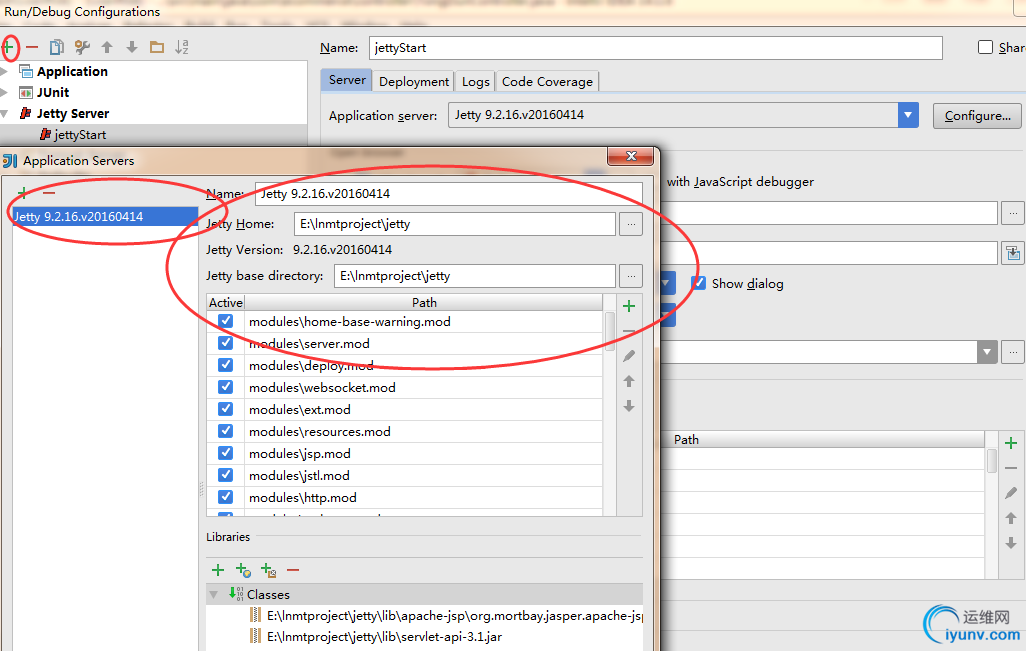Click the import icon beside field
Screen dimensions: 1026x651
[x=1013, y=253]
